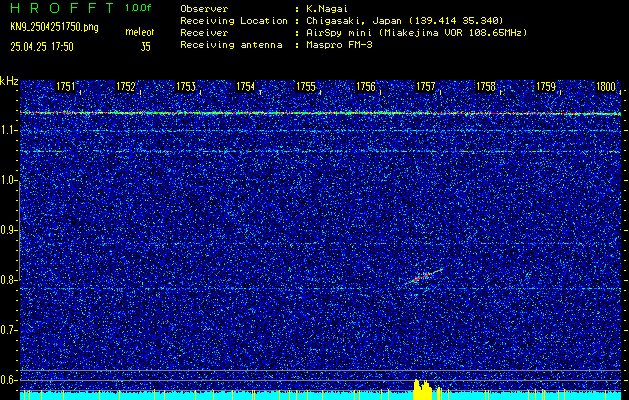Click the Receiving antenna label

point(231,45)
